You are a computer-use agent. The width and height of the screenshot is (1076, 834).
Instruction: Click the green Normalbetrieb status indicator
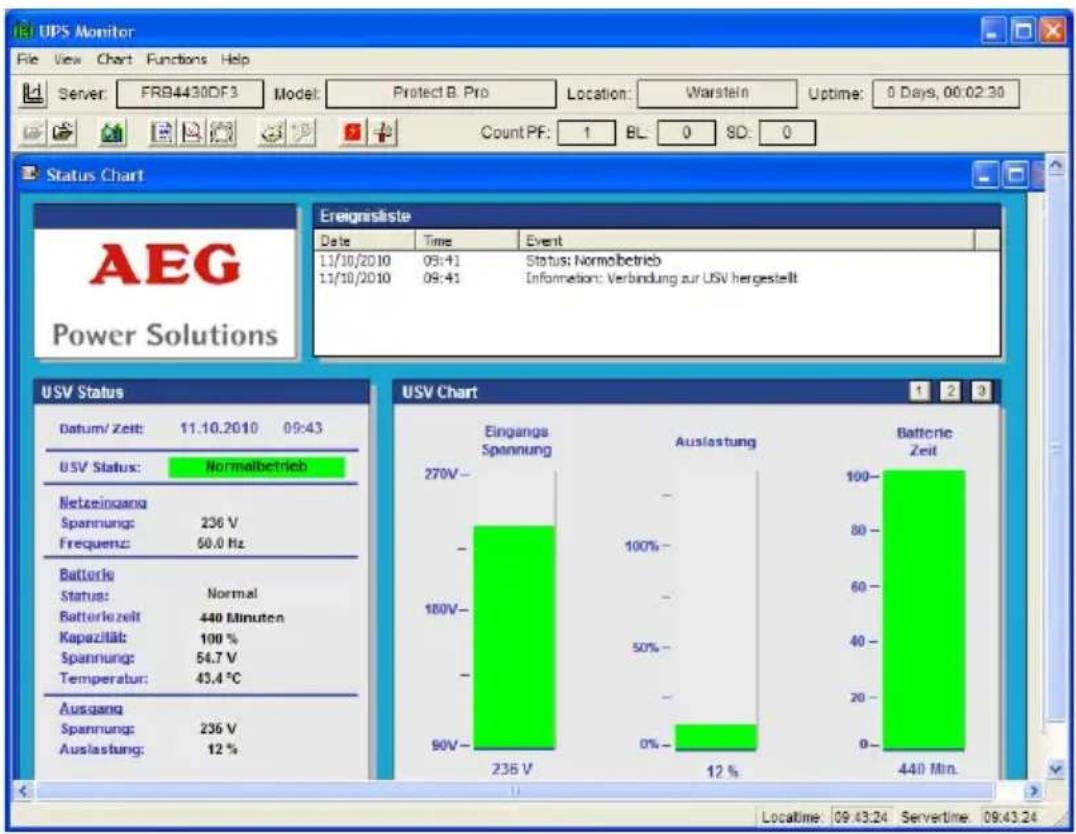[x=257, y=467]
